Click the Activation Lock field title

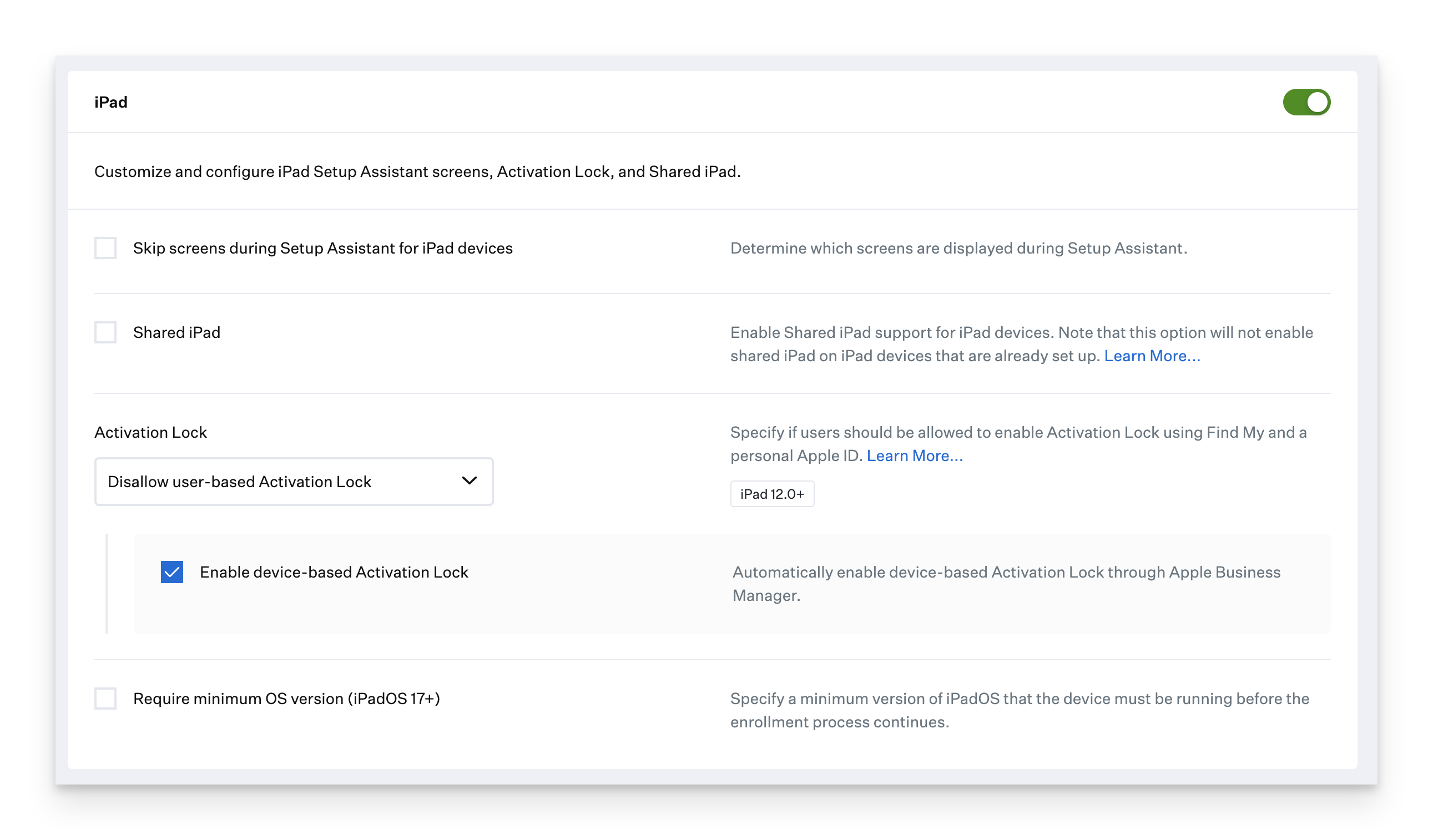[x=151, y=433]
